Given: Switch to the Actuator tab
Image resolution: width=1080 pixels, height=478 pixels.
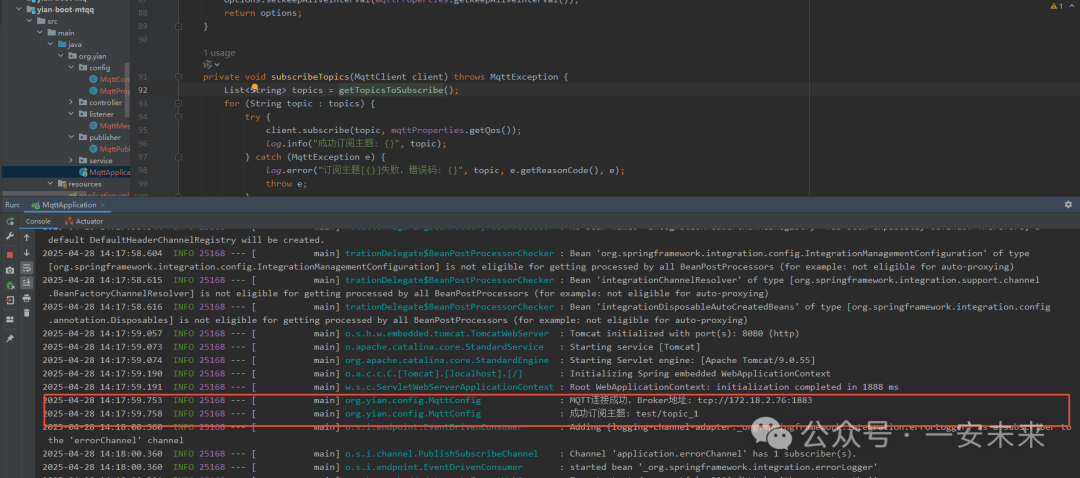Looking at the screenshot, I should pos(82,221).
